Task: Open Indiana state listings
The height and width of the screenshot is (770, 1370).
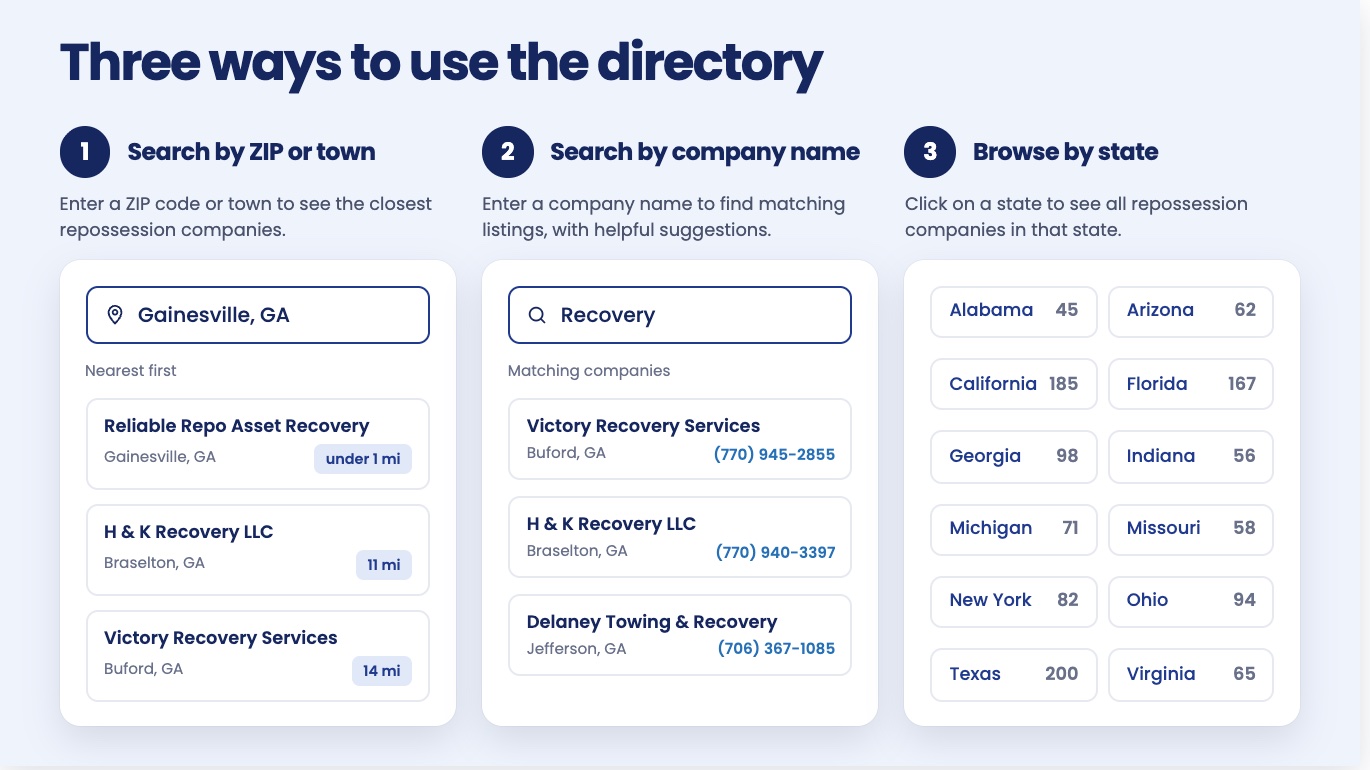Action: (1191, 456)
